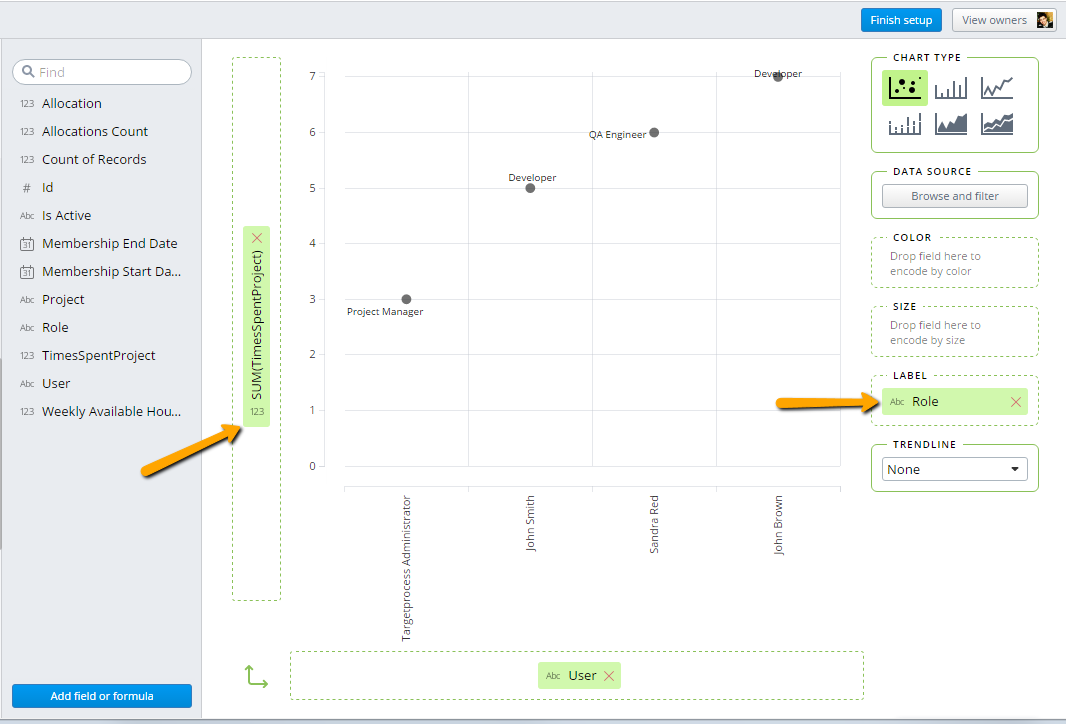The width and height of the screenshot is (1066, 724).
Task: Open the Trendline dropdown set to None
Action: 955,469
